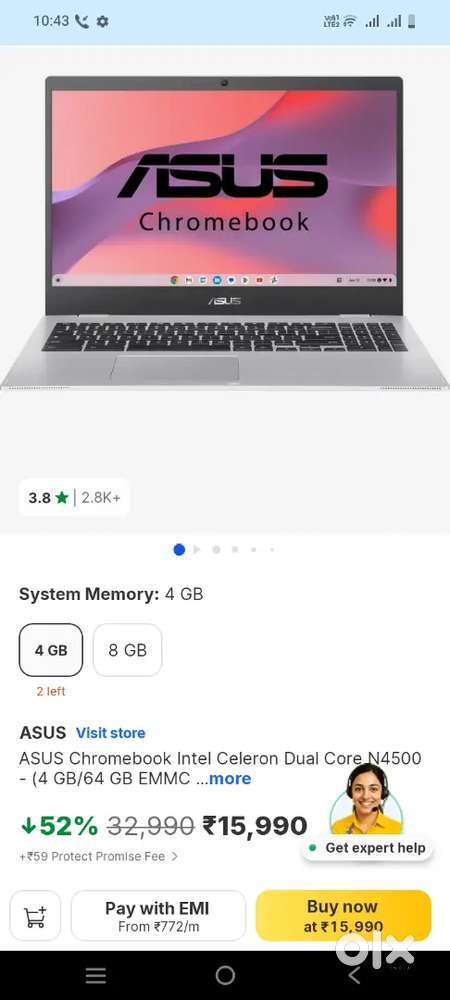Screen dimensions: 450x1000
Task: Jump to third image carousel dot
Action: coord(216,549)
